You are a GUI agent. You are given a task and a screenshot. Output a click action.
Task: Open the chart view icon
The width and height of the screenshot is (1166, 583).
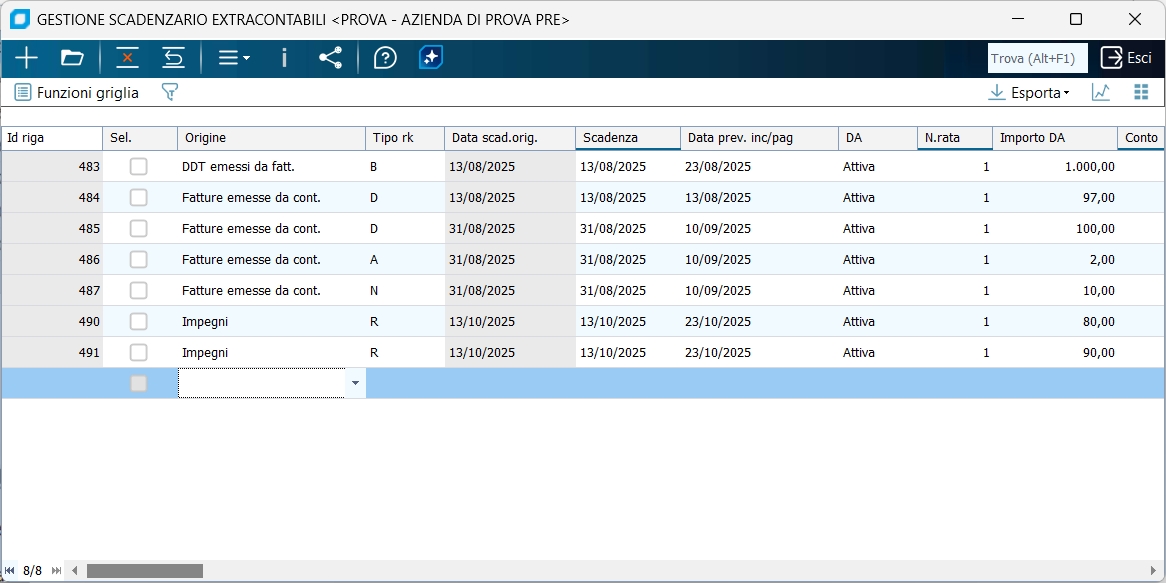(1100, 93)
